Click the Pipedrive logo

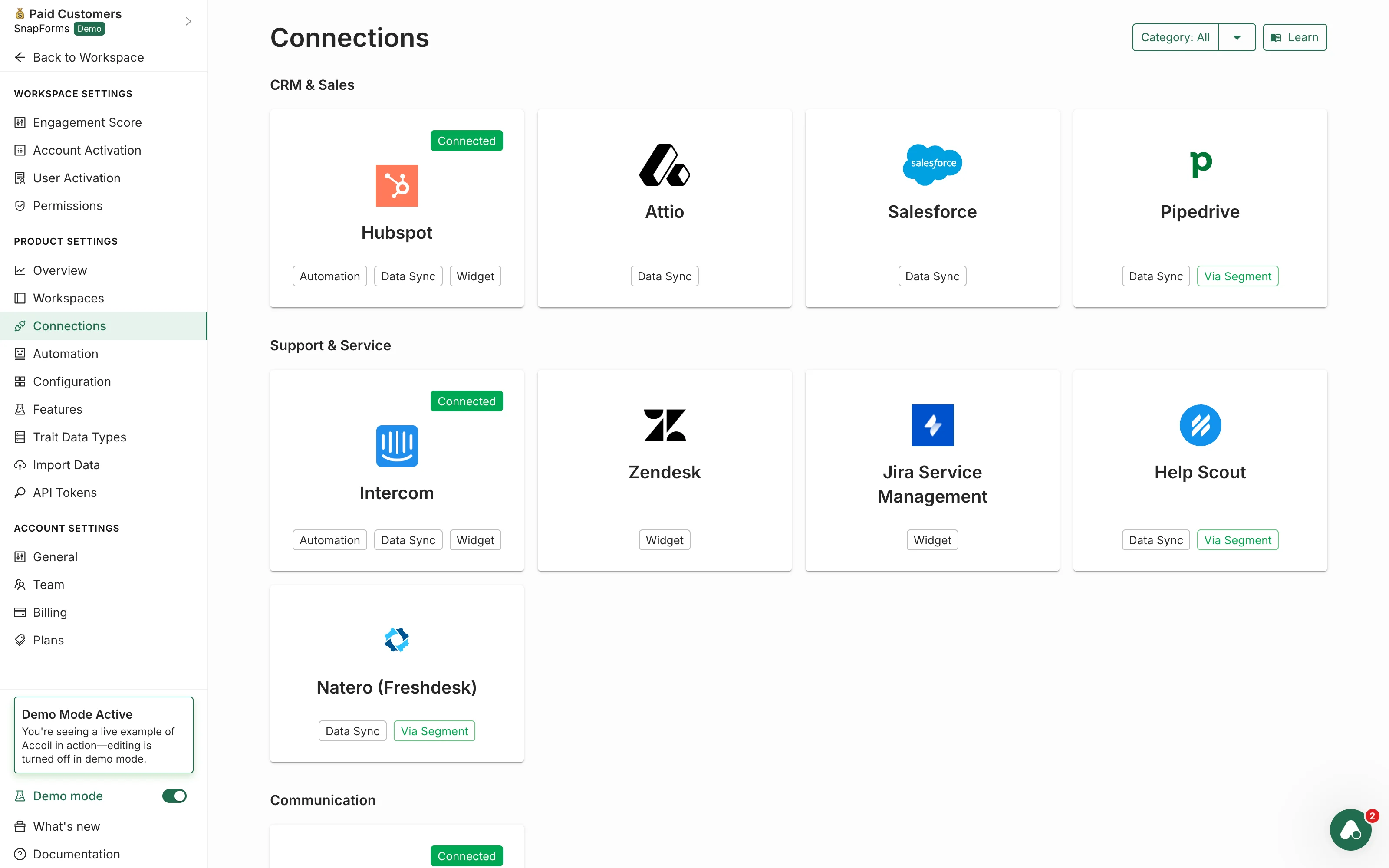click(1199, 165)
